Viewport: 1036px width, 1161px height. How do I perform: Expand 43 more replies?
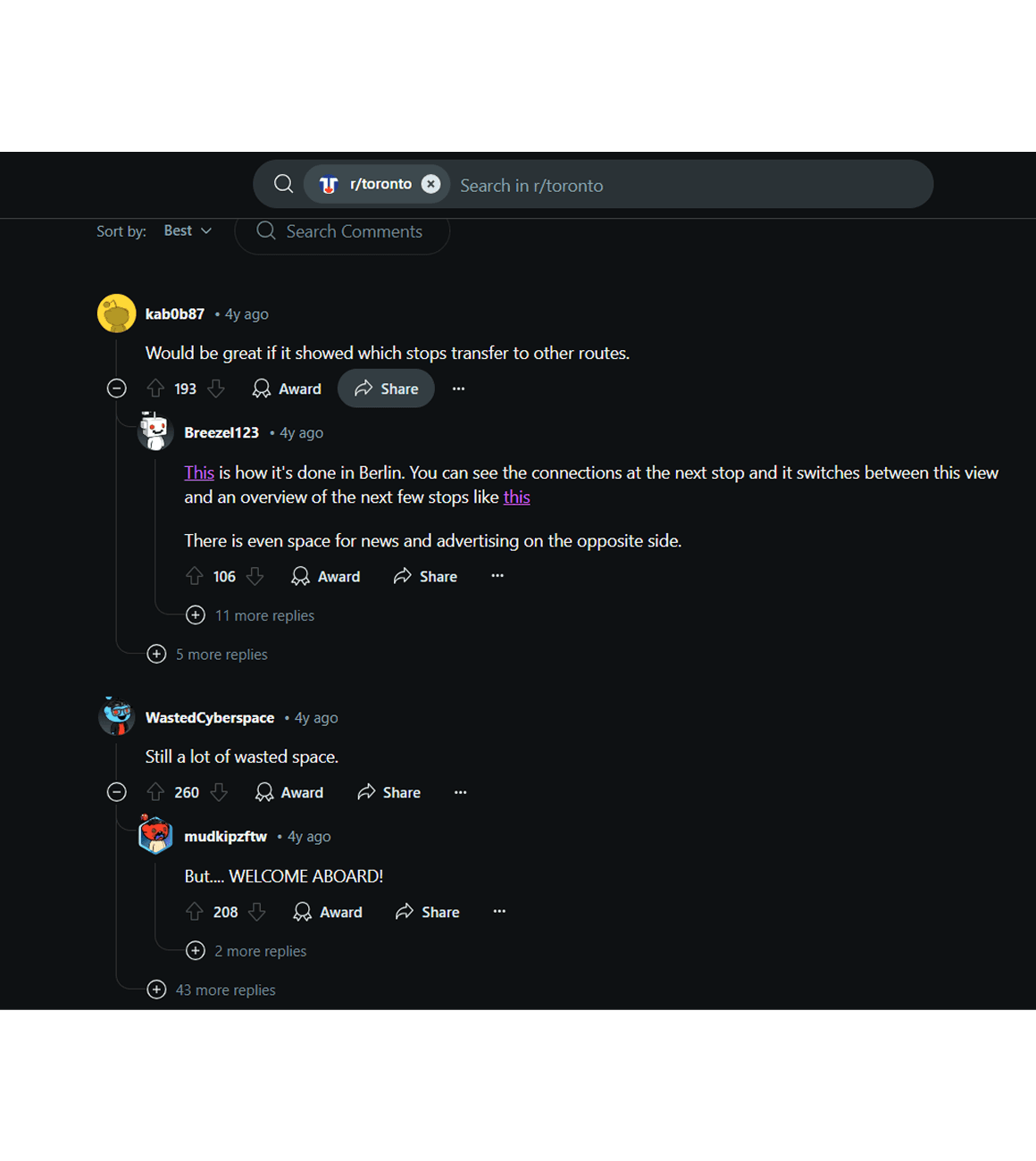pos(211,990)
